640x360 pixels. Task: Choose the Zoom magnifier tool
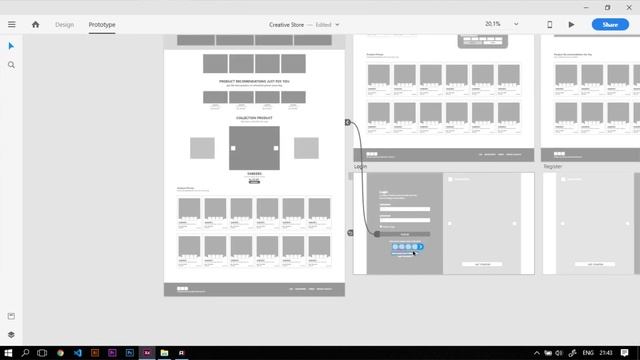[11, 65]
